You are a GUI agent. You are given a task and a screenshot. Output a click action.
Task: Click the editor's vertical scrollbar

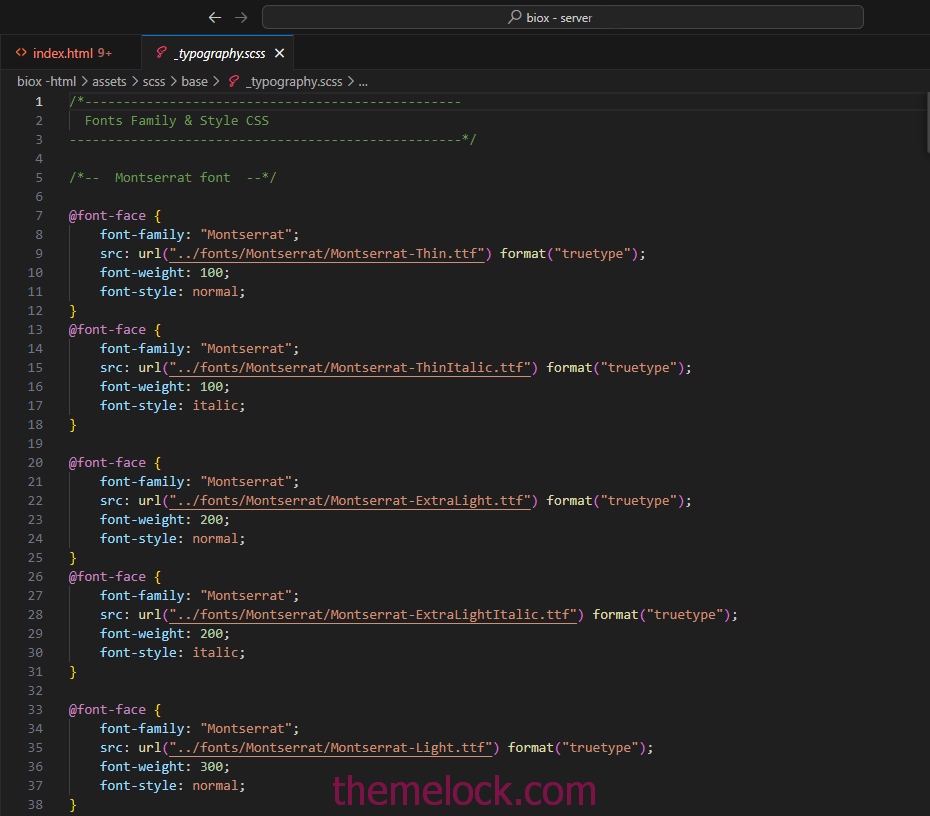[925, 130]
